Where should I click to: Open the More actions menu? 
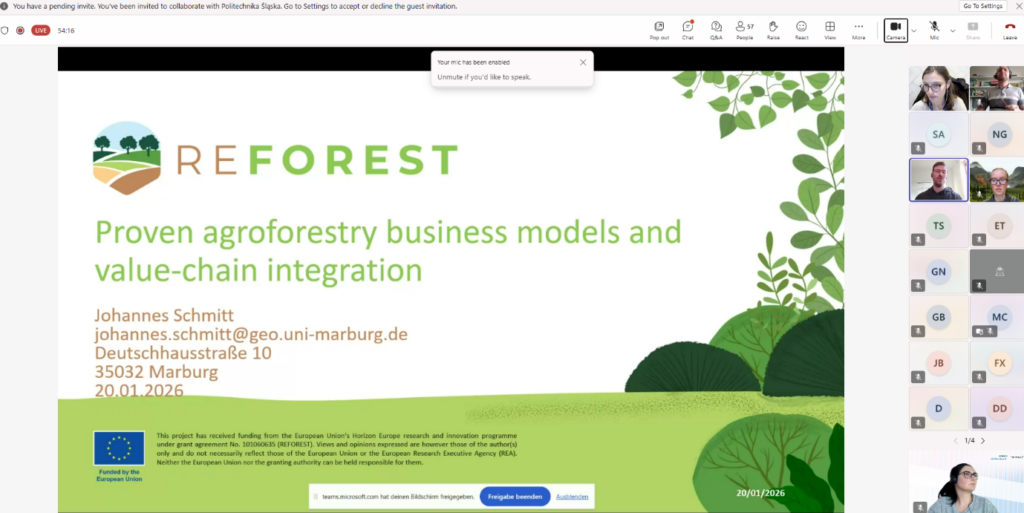click(x=858, y=29)
